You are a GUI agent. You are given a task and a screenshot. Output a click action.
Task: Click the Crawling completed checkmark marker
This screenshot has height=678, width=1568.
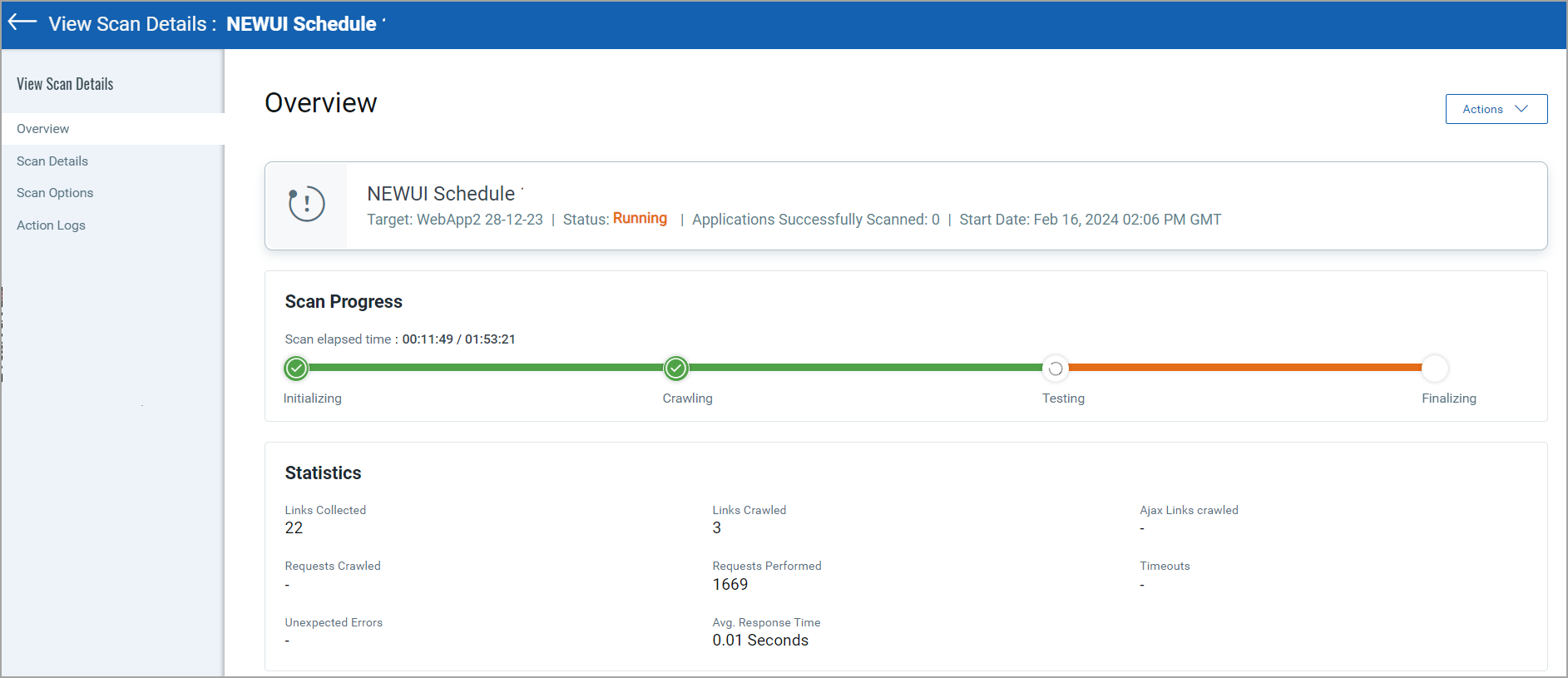676,368
